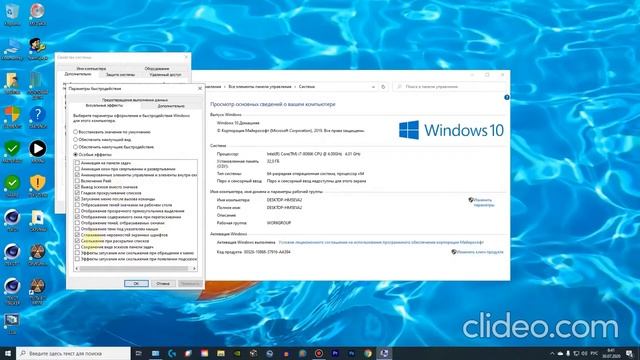This screenshot has width=640, height=360.
Task: Select the folder with person desktop icon
Action: point(12,82)
